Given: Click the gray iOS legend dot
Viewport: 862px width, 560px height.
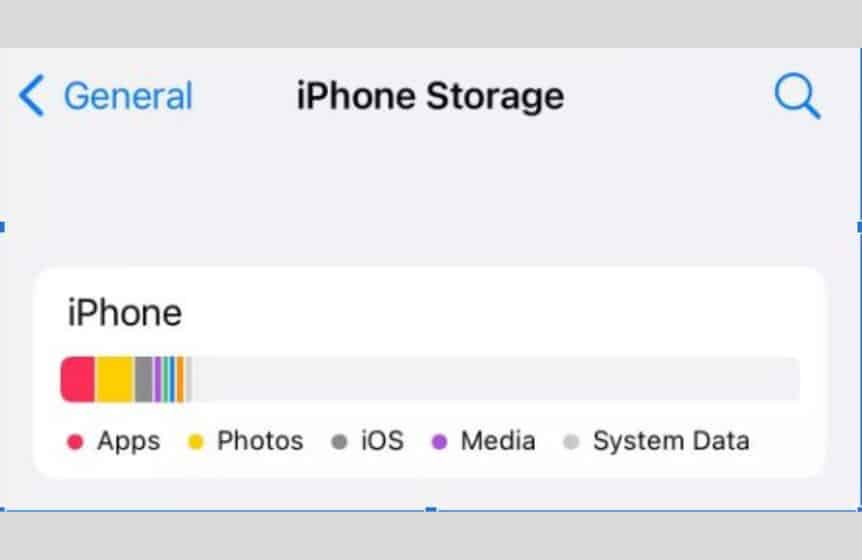Looking at the screenshot, I should pos(340,442).
